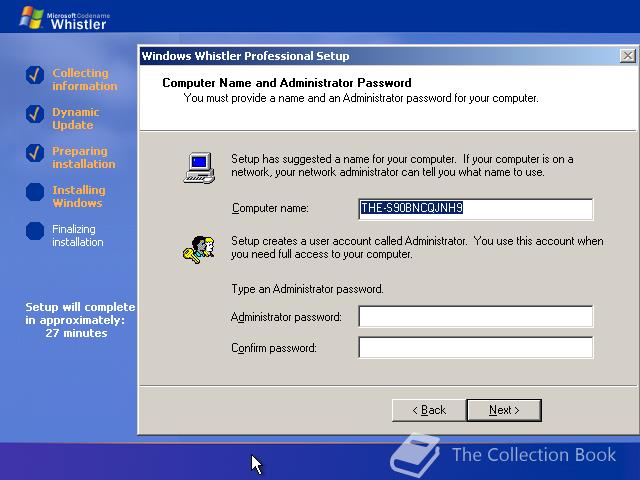
Task: Close the Whistler Professional Setup dialog
Action: click(x=627, y=56)
